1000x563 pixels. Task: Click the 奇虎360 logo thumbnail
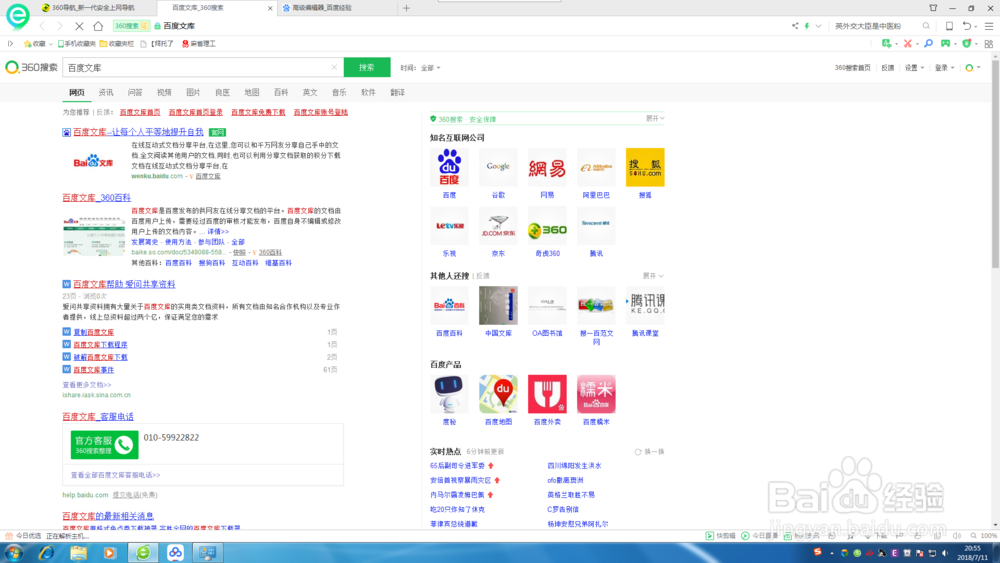pos(547,226)
